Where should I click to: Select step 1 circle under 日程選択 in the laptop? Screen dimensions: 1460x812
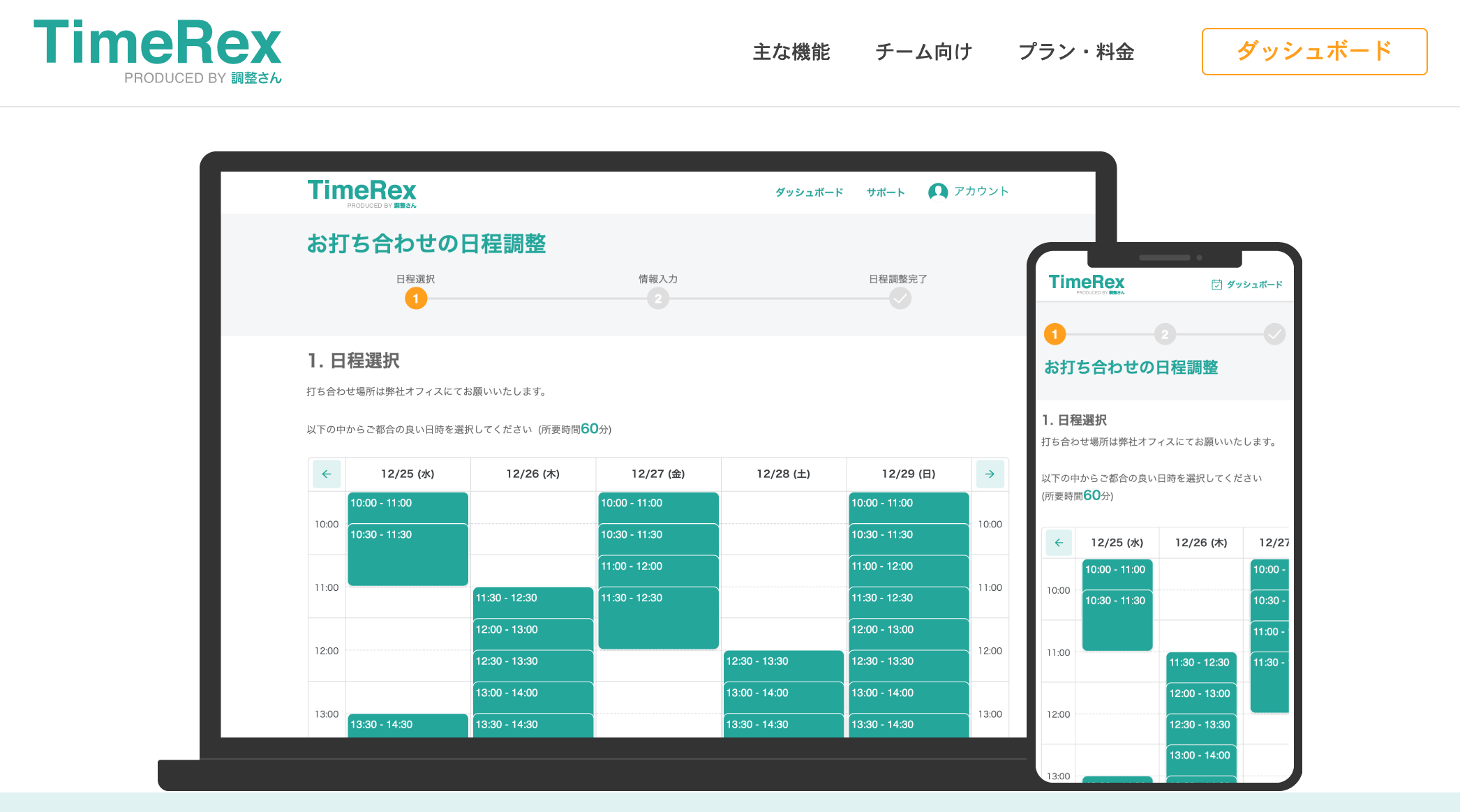pos(416,299)
